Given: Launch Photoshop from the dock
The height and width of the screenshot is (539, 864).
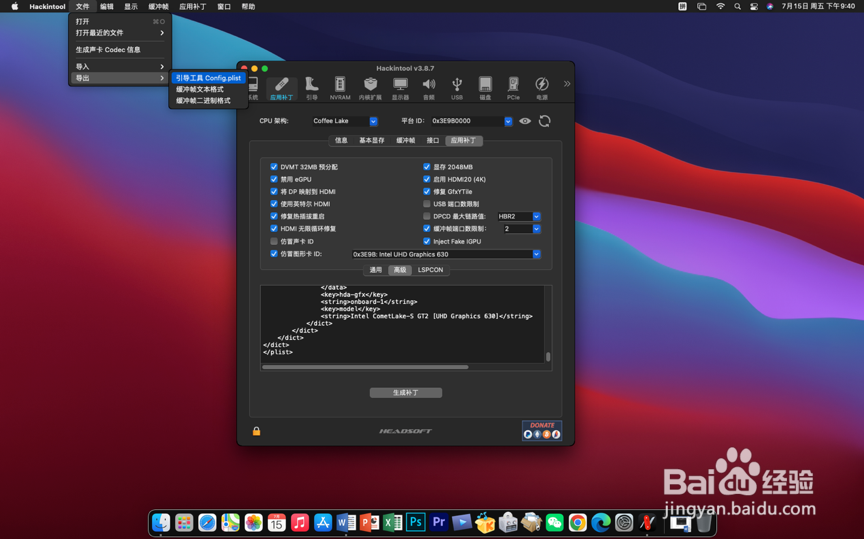Looking at the screenshot, I should coord(415,522).
